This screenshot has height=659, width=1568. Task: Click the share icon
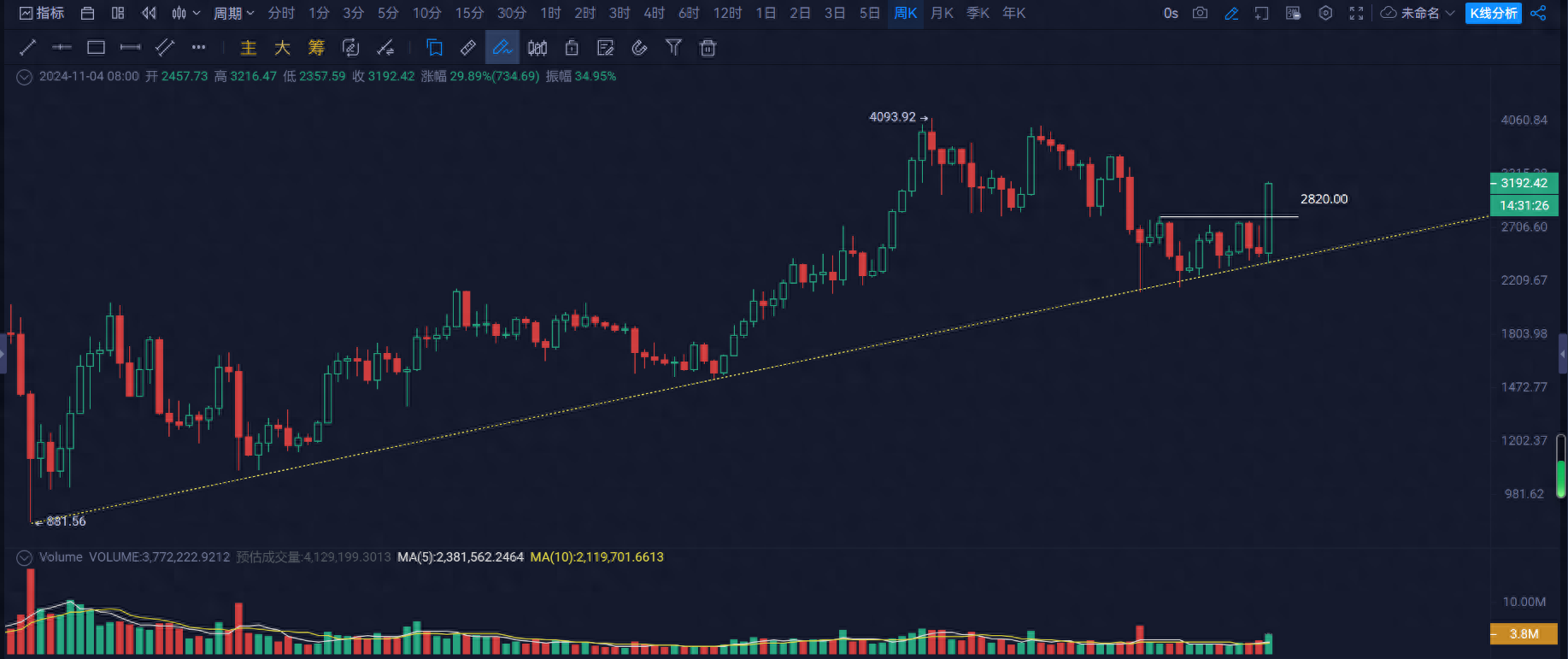click(1539, 13)
